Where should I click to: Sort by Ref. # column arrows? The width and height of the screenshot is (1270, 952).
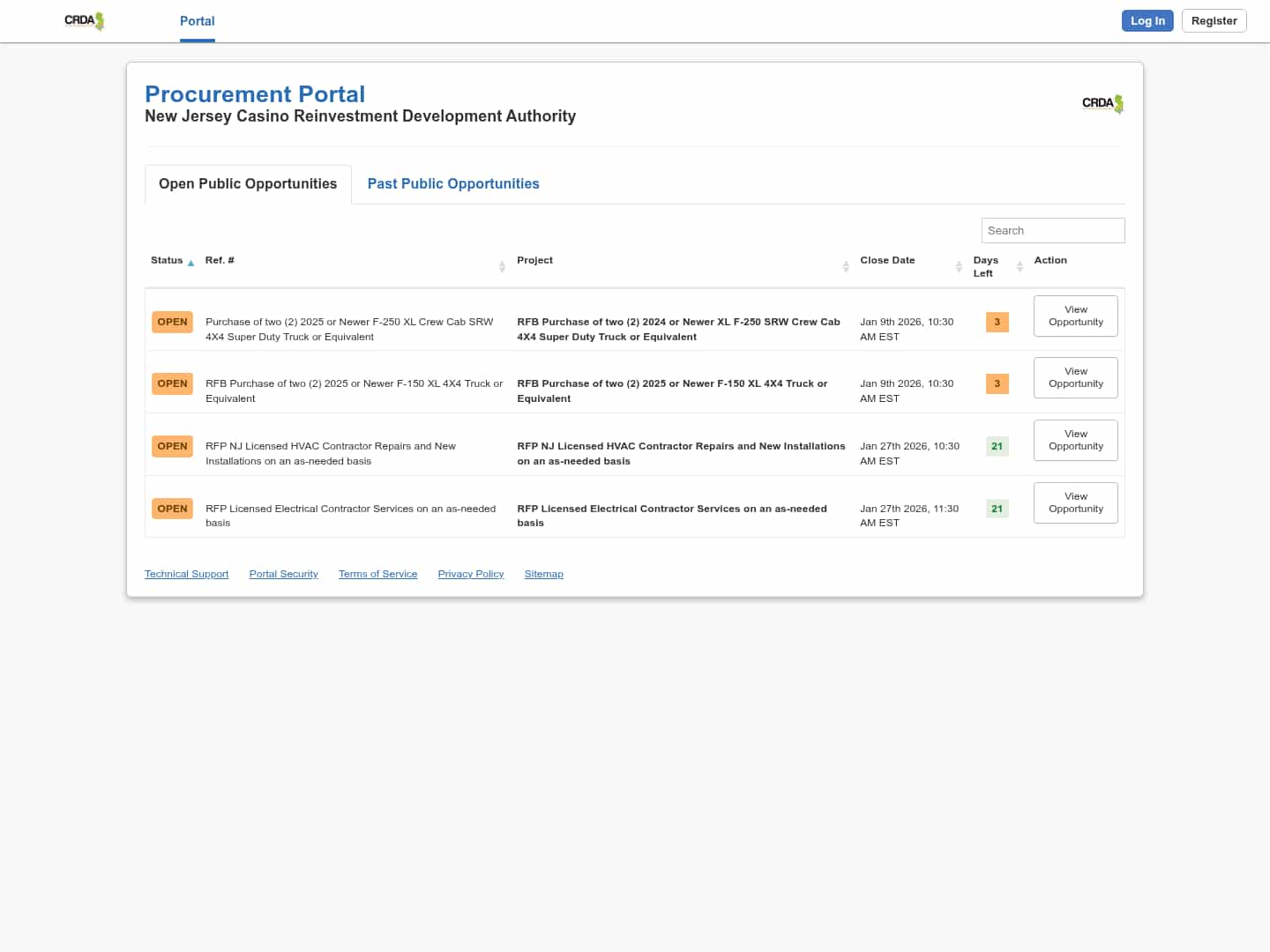point(502,266)
